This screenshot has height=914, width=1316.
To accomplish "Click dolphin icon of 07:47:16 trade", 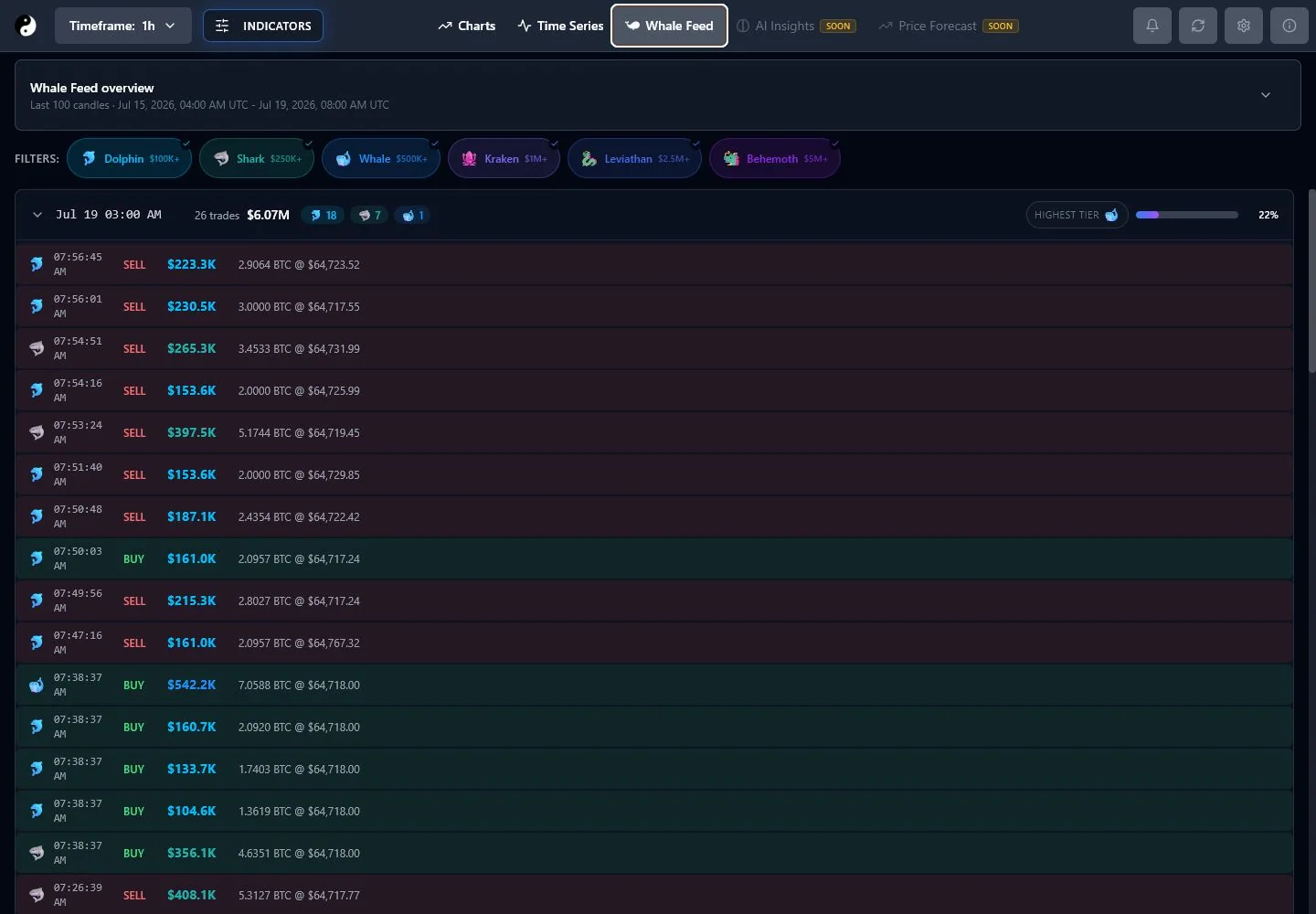I will 37,643.
